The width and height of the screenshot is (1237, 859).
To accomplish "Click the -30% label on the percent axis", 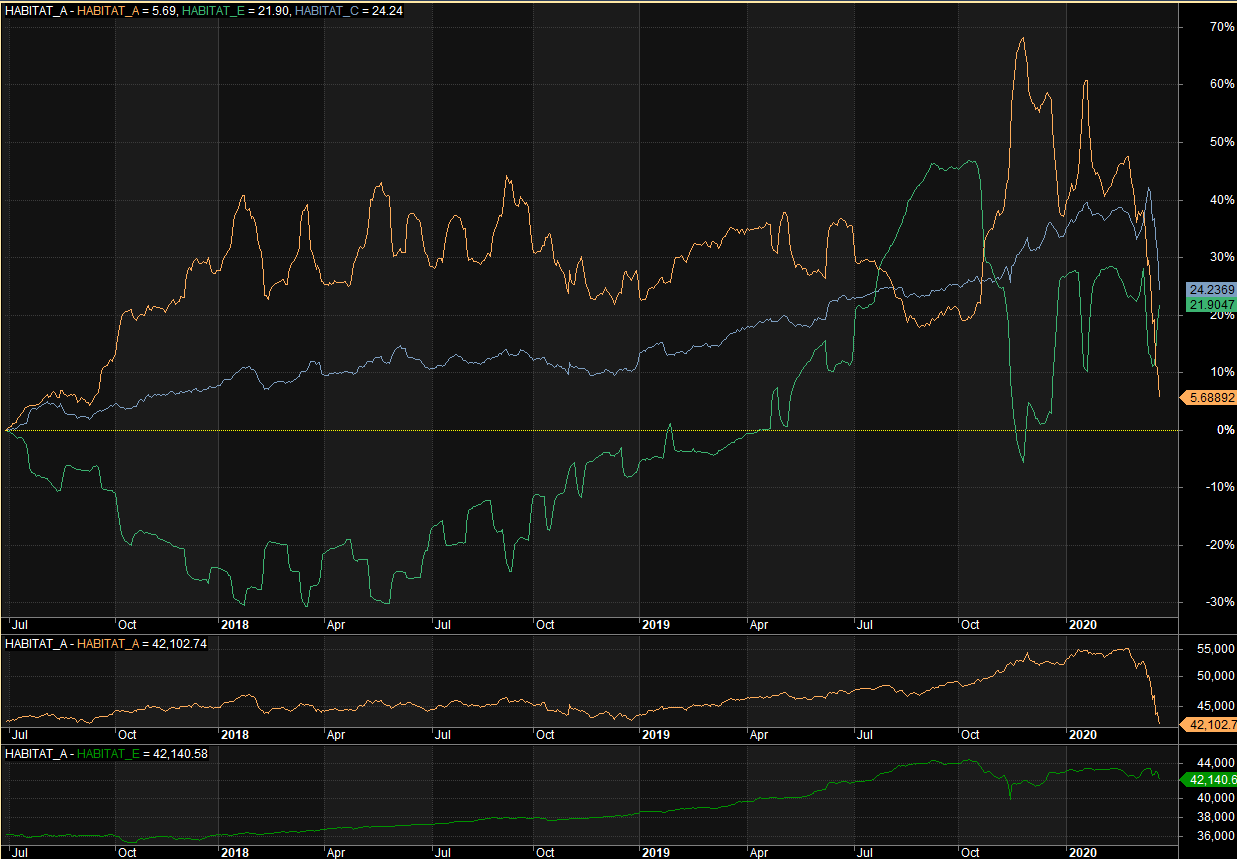I will click(x=1219, y=602).
